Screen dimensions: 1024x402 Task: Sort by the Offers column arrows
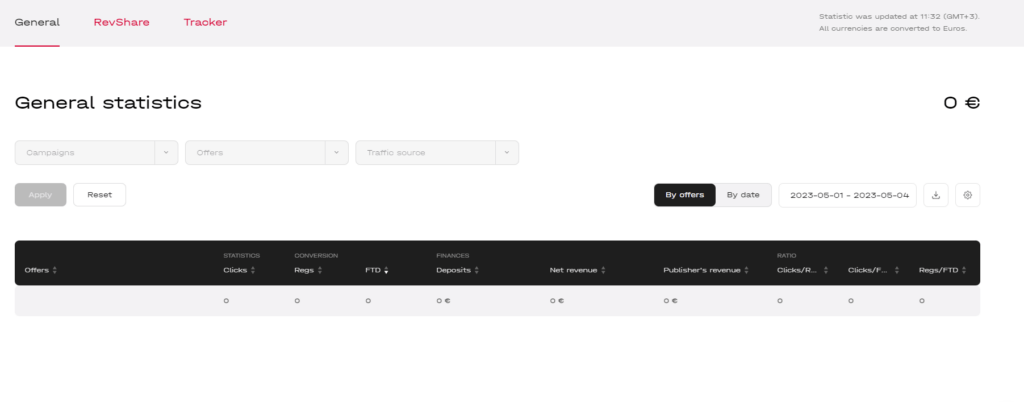55,270
